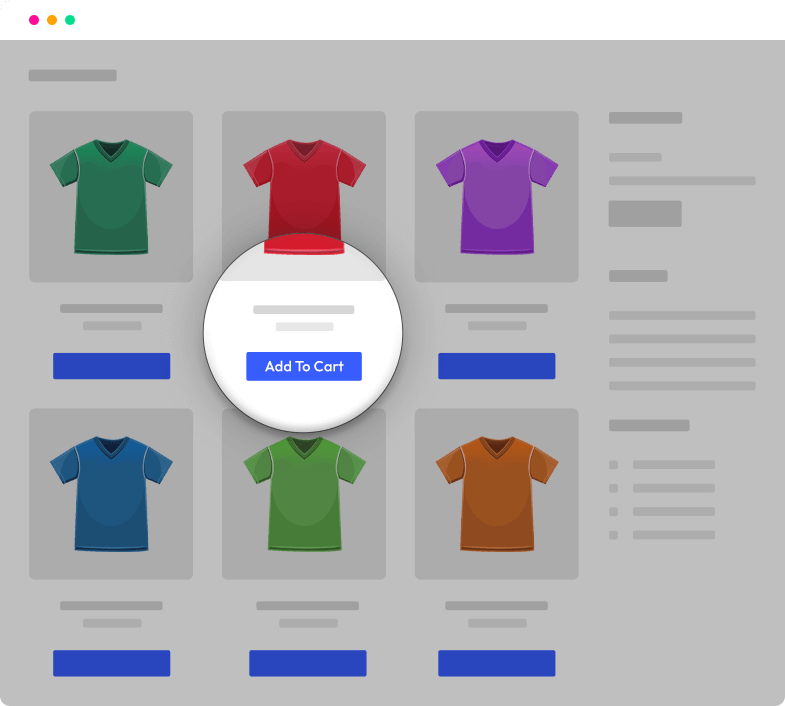Click the blue button under orange shirt
This screenshot has height=706, width=785.
497,663
